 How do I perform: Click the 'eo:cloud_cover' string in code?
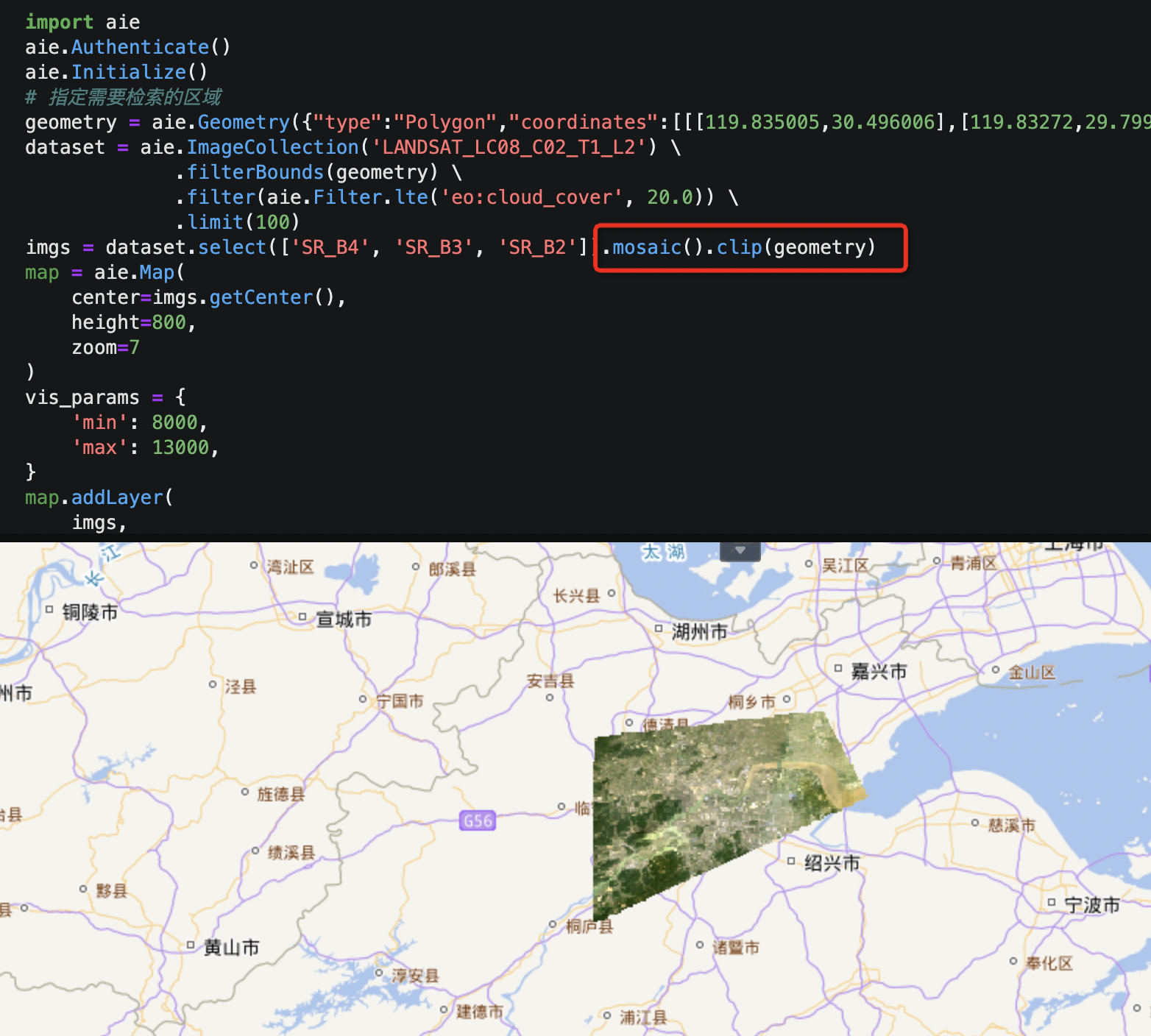531,197
